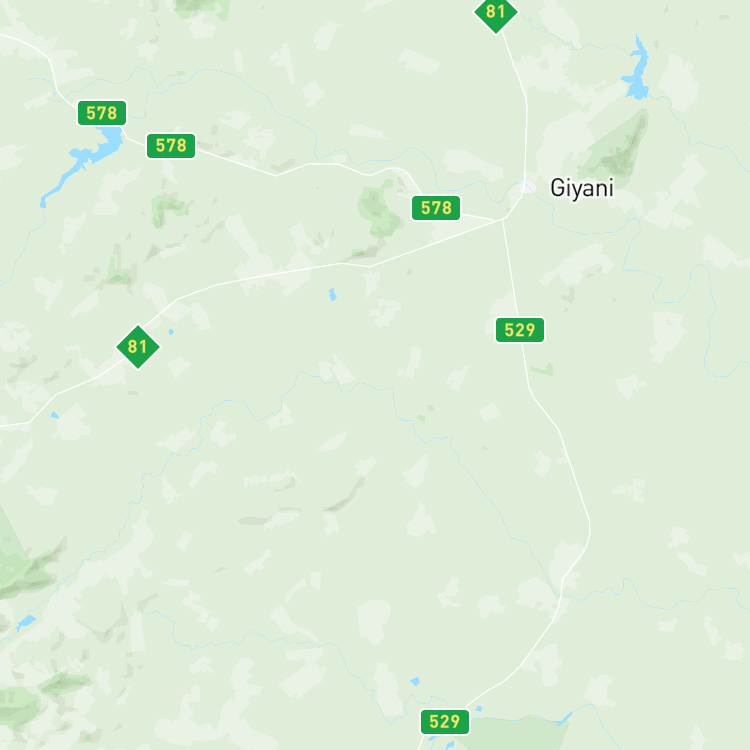This screenshot has width=750, height=750.
Task: Select the small blue lake in southwest mountains
Action: (25, 622)
